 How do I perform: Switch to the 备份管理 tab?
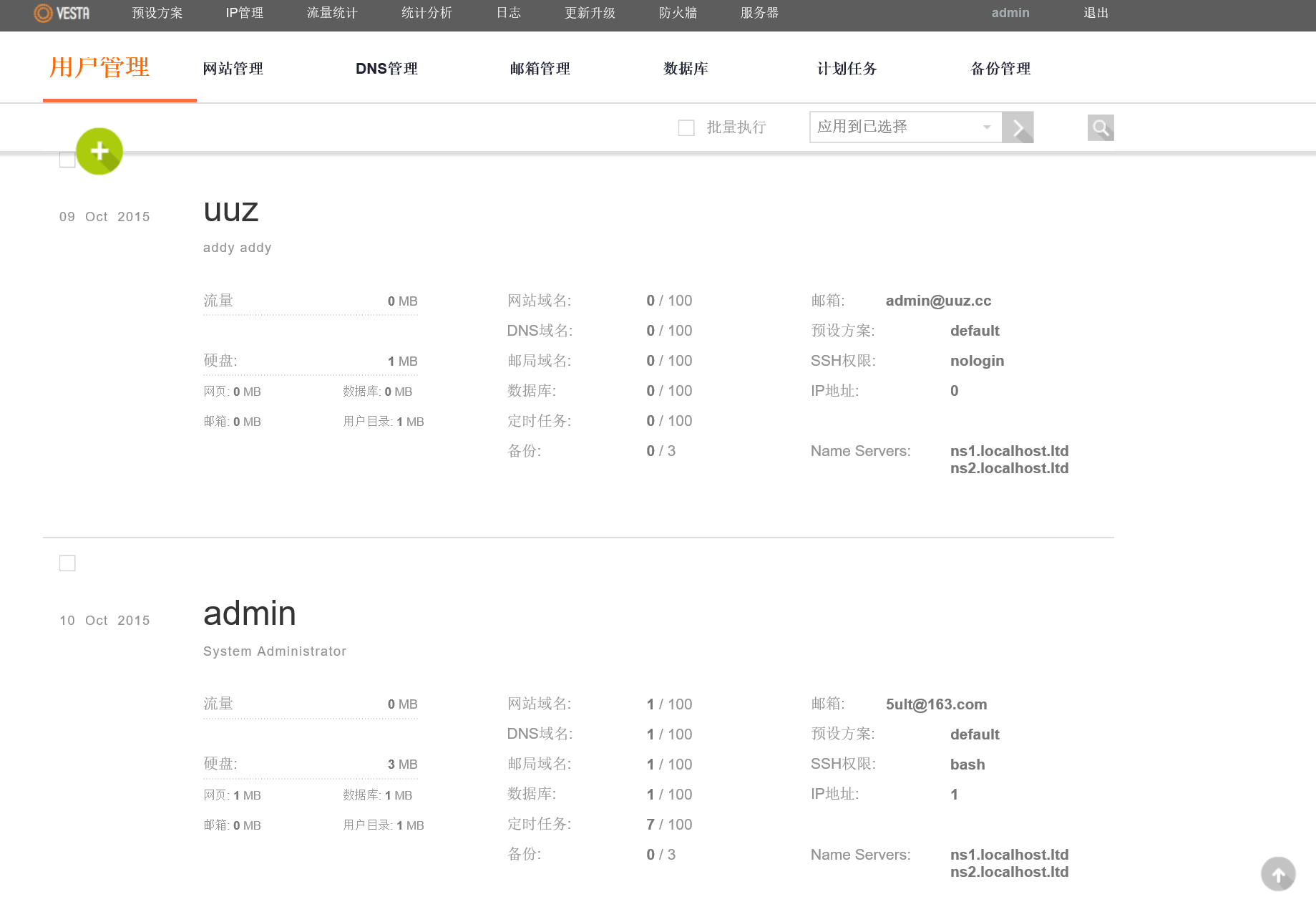(1000, 69)
